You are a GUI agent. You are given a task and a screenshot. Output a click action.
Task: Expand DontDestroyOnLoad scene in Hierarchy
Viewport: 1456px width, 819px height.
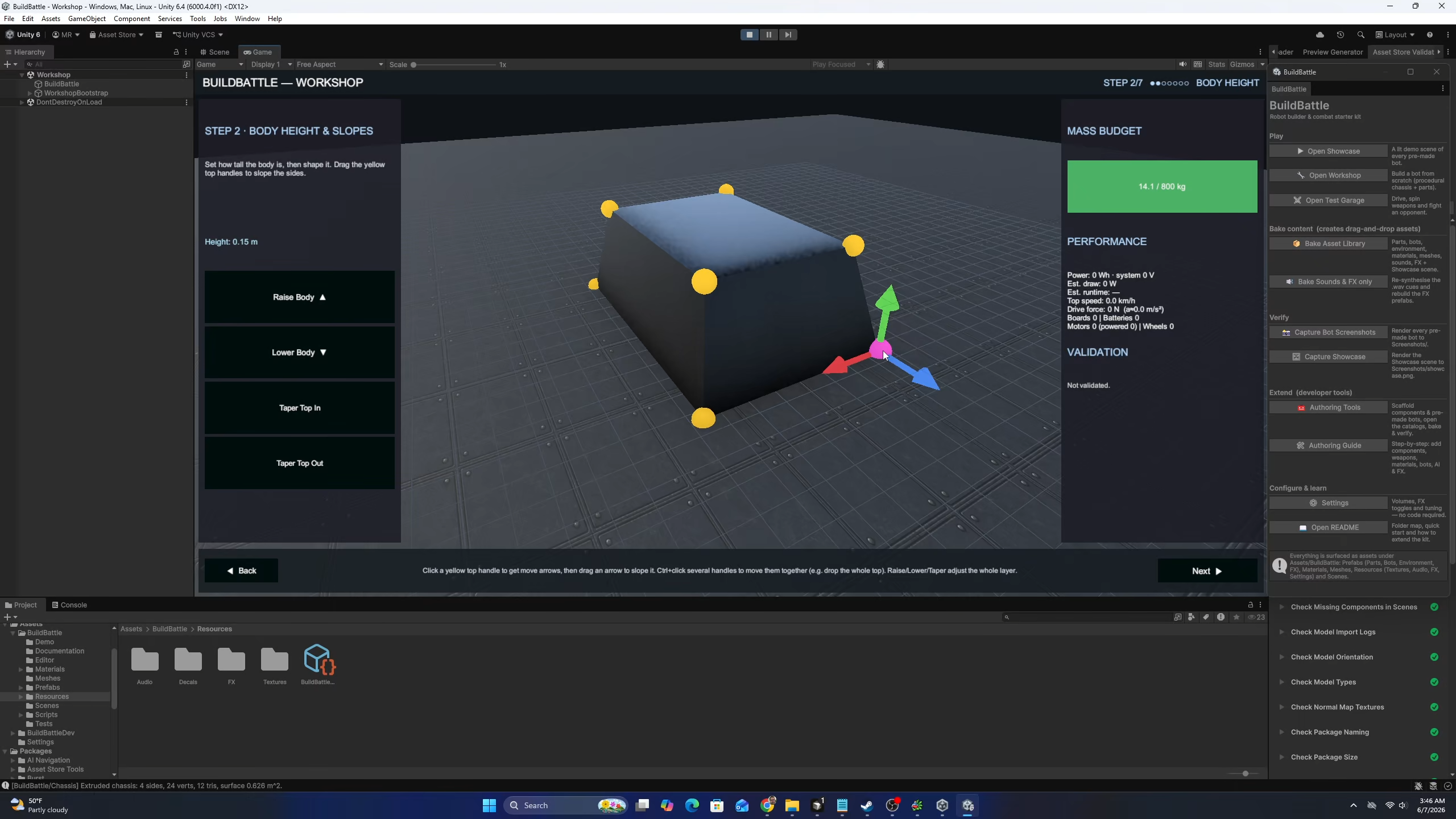tap(22, 102)
